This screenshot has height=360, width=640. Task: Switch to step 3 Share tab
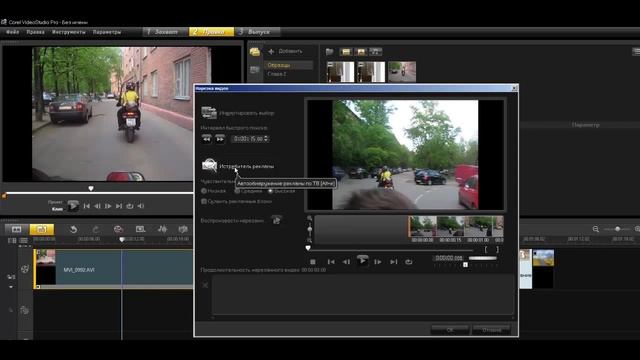(258, 31)
